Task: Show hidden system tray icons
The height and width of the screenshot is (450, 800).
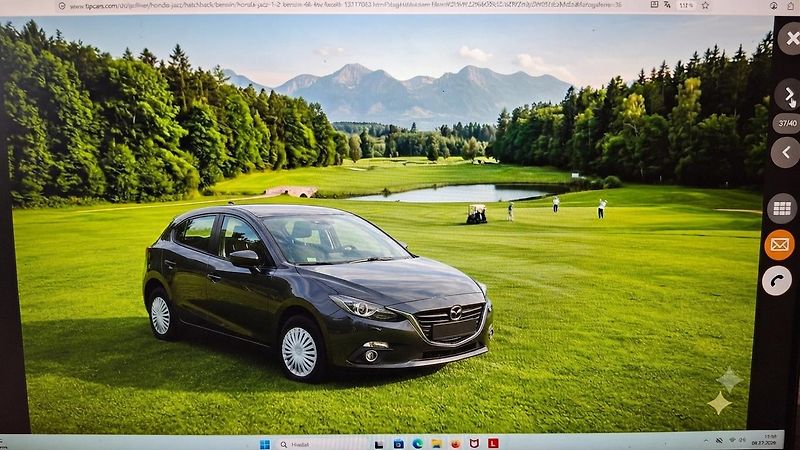Action: pos(706,440)
